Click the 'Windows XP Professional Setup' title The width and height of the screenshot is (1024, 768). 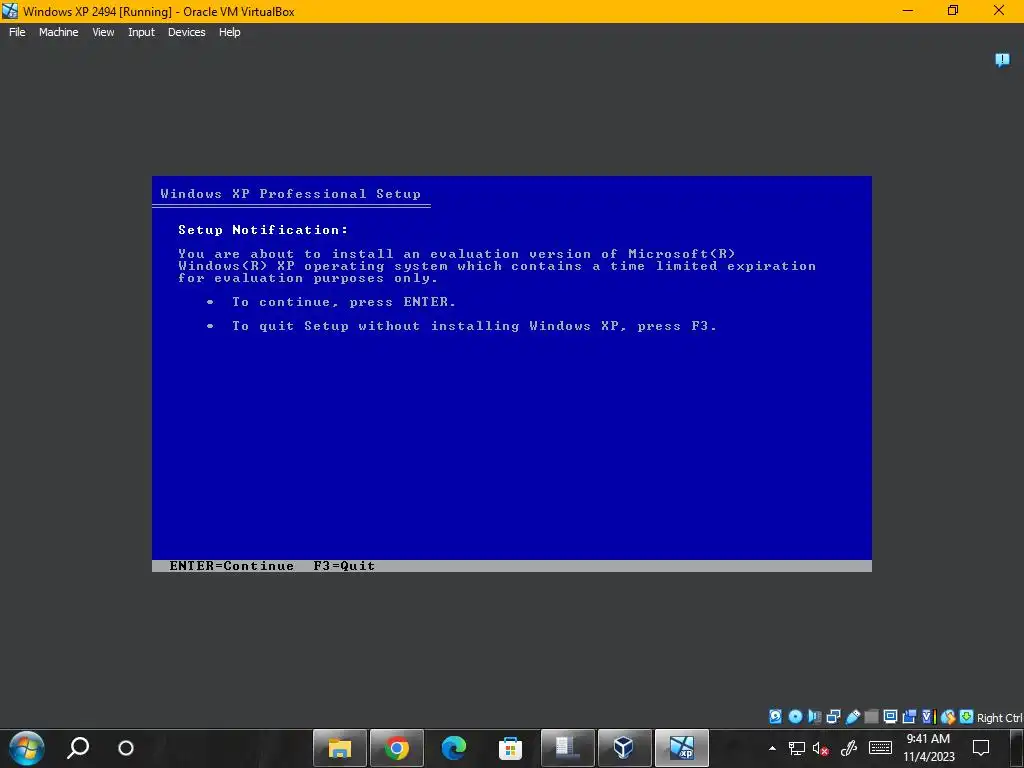291,194
